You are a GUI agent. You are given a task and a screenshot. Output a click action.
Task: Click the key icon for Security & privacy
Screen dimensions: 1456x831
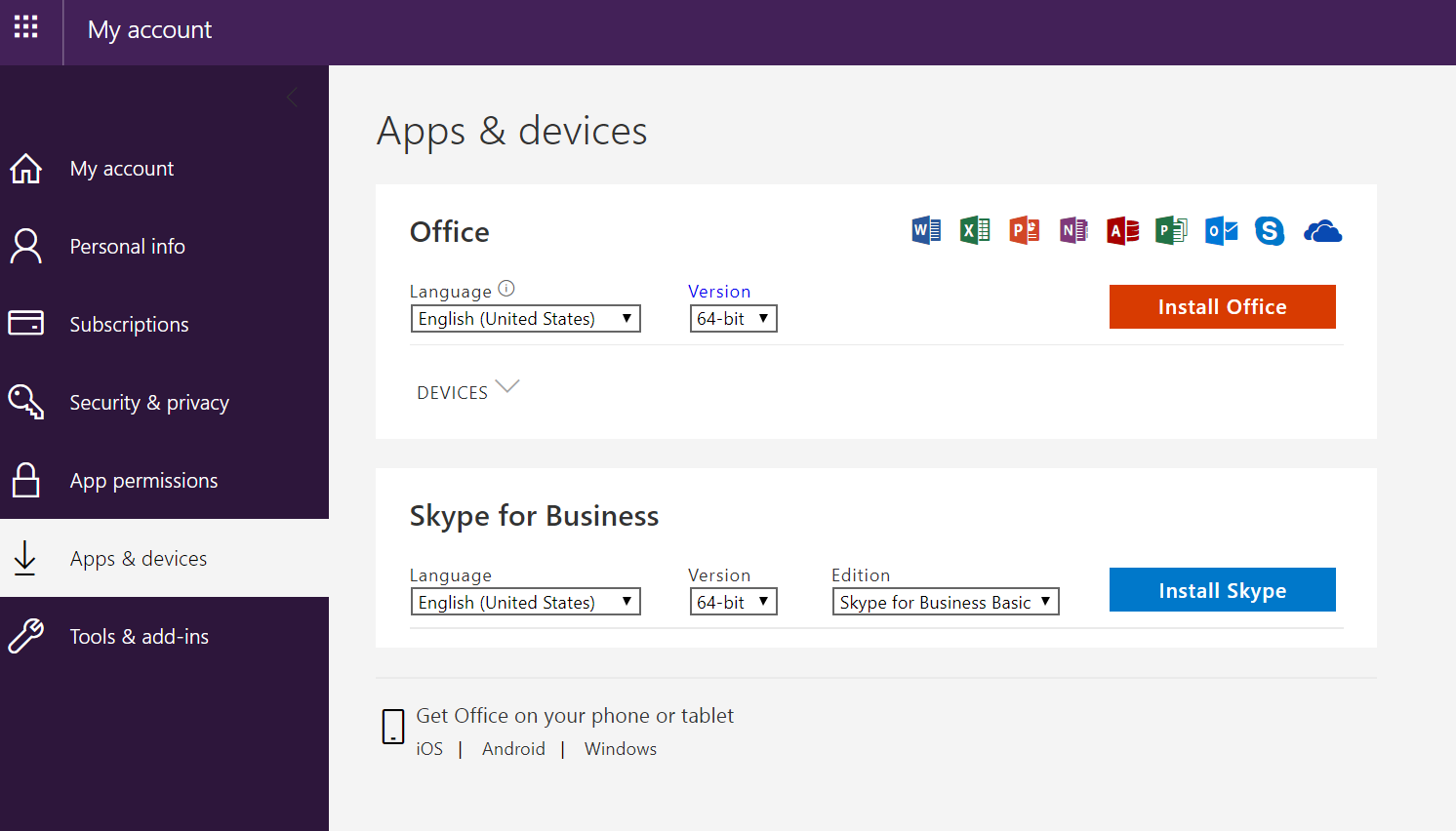coord(26,402)
